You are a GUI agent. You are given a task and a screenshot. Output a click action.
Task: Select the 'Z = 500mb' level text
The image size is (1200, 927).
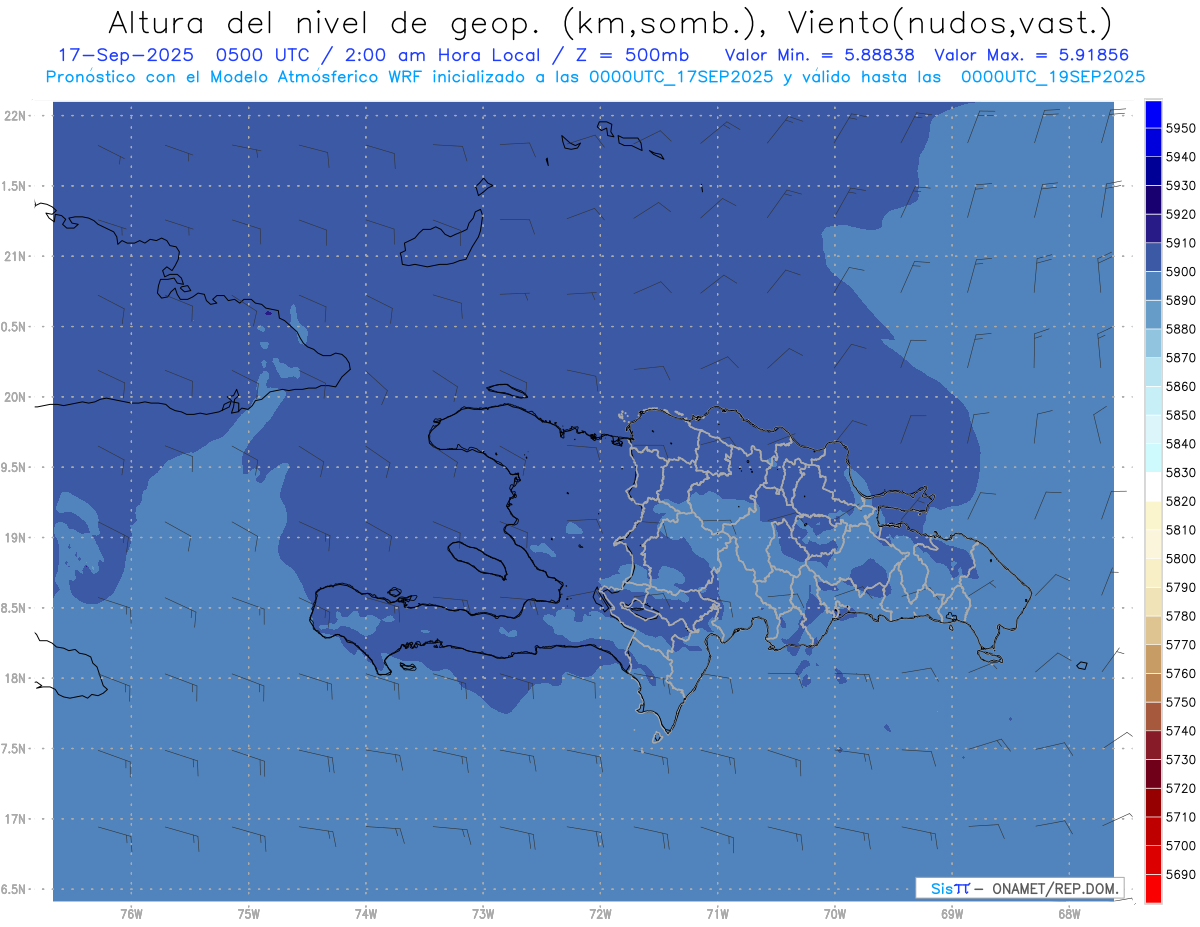click(632, 54)
